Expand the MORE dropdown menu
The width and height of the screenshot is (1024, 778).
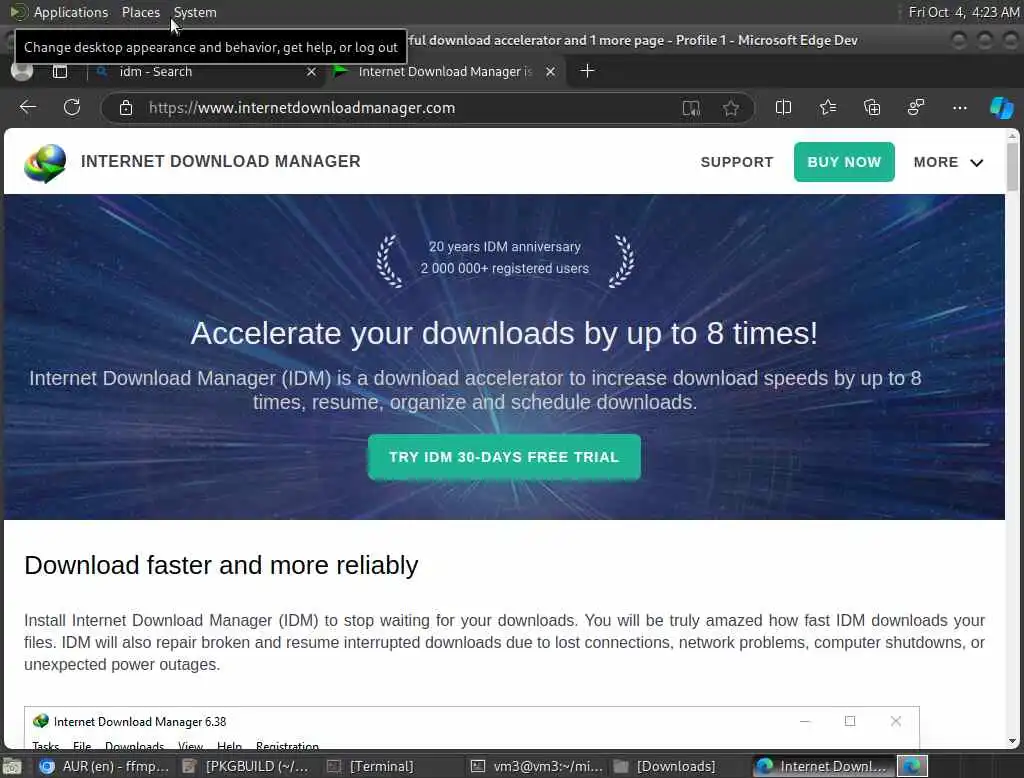pyautogui.click(x=948, y=162)
